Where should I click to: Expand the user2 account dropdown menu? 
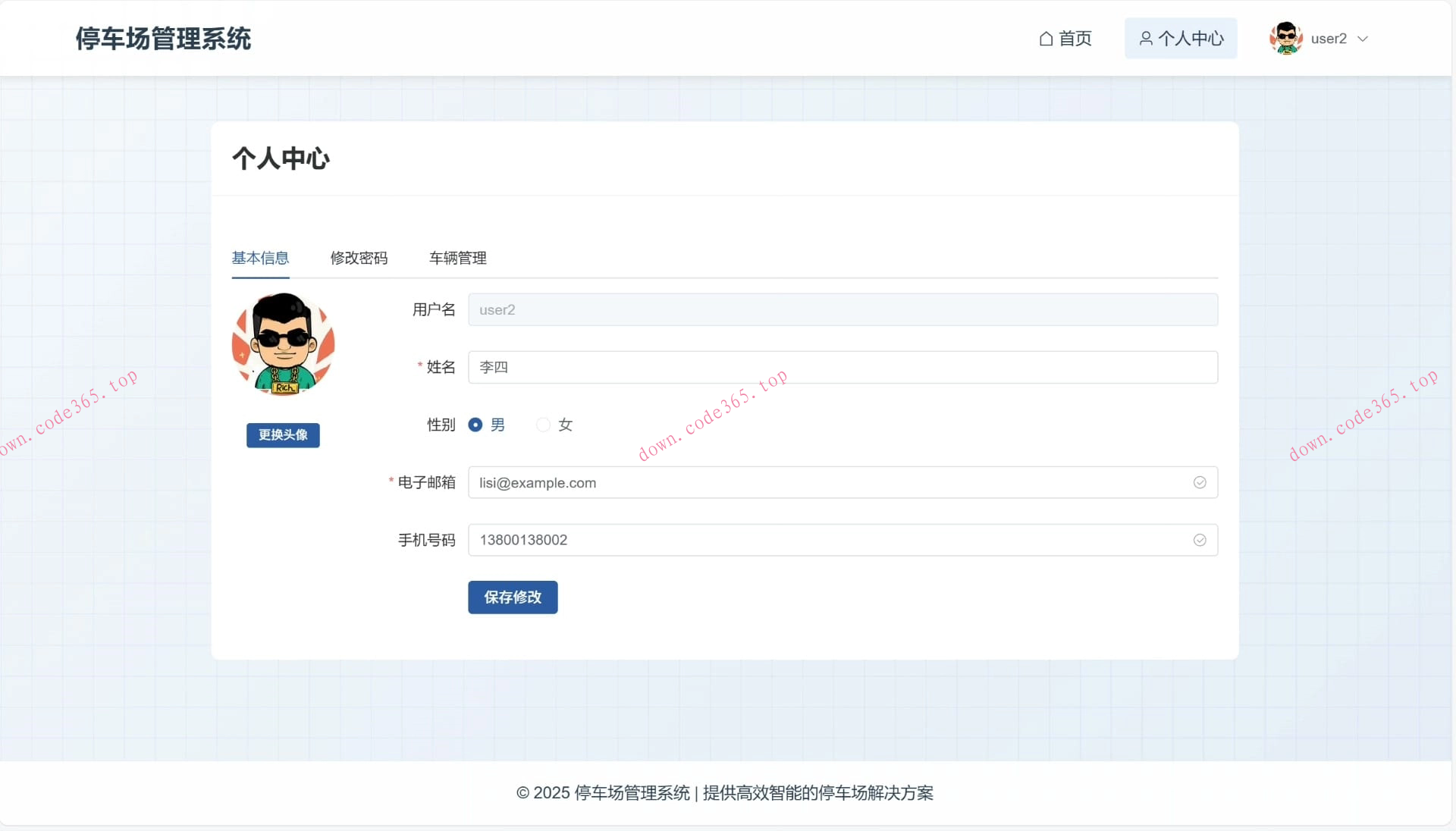point(1364,38)
